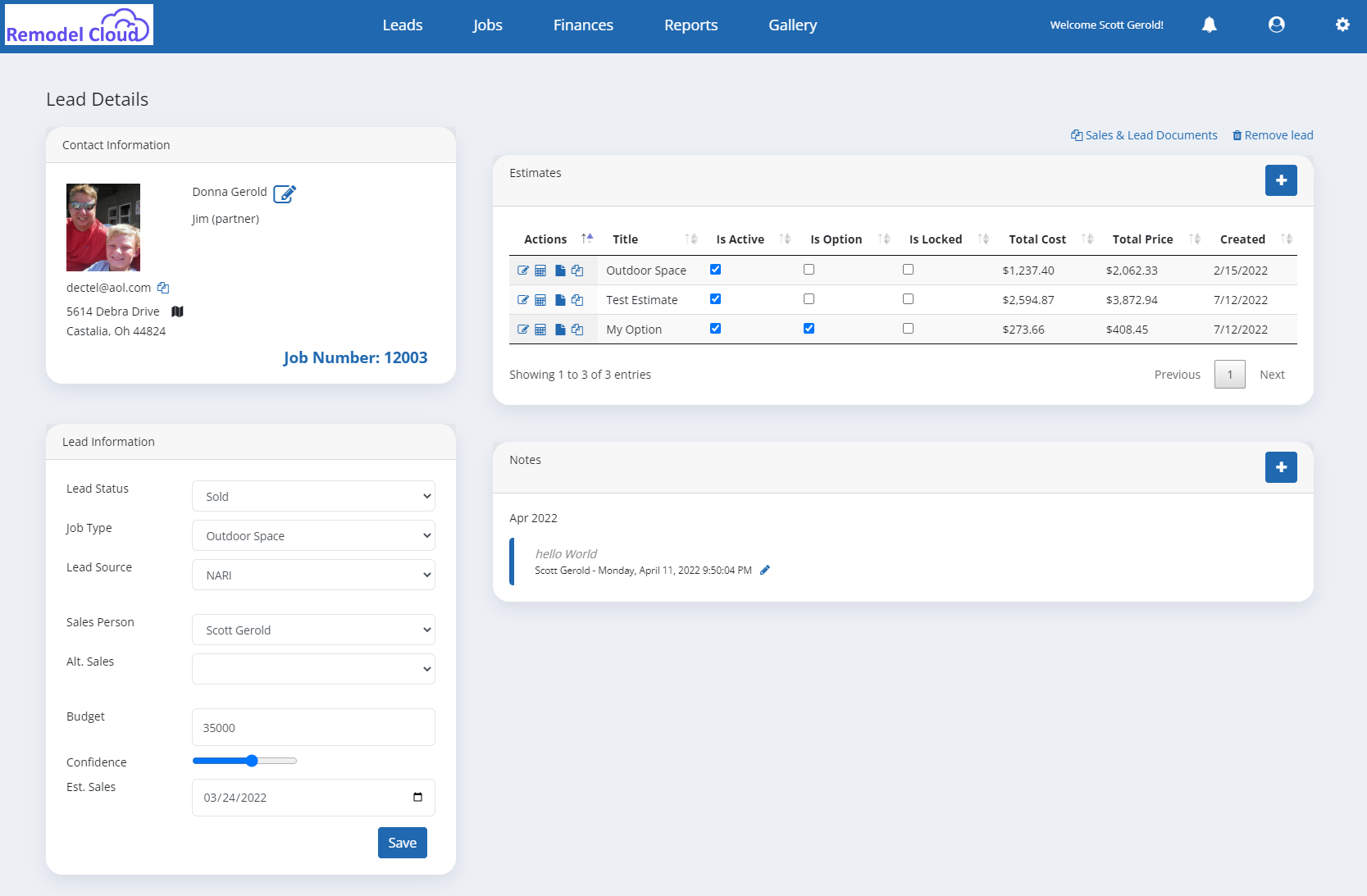This screenshot has width=1367, height=896.
Task: Open the settings gear menu
Action: (1342, 25)
